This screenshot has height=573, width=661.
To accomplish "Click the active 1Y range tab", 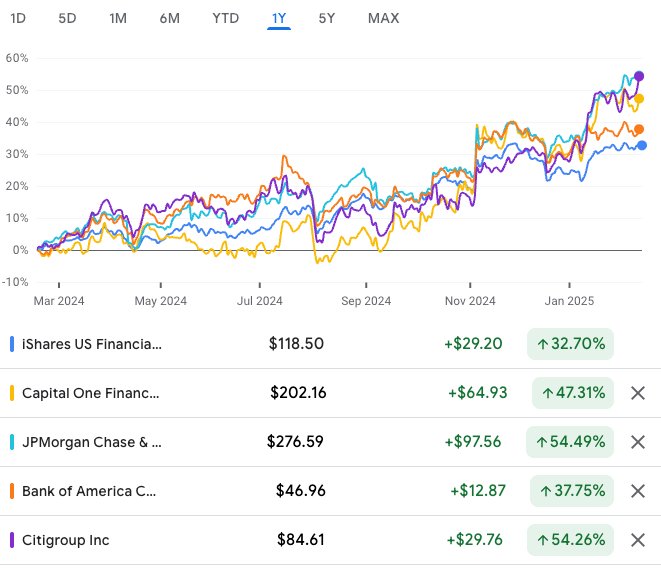I will point(279,19).
